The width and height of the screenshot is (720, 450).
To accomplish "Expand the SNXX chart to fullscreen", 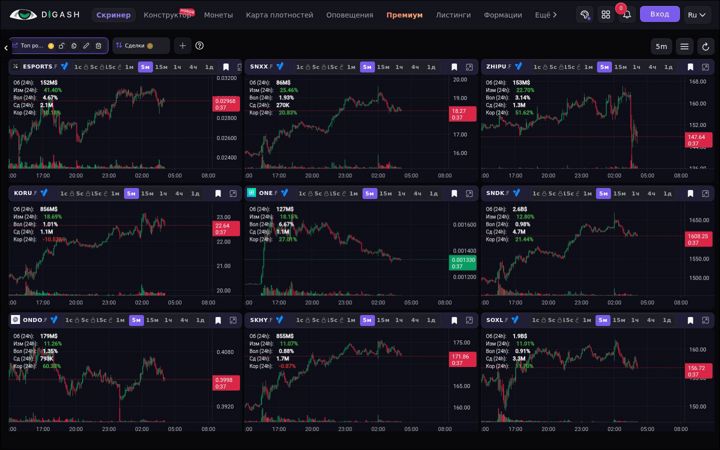I will pos(469,67).
